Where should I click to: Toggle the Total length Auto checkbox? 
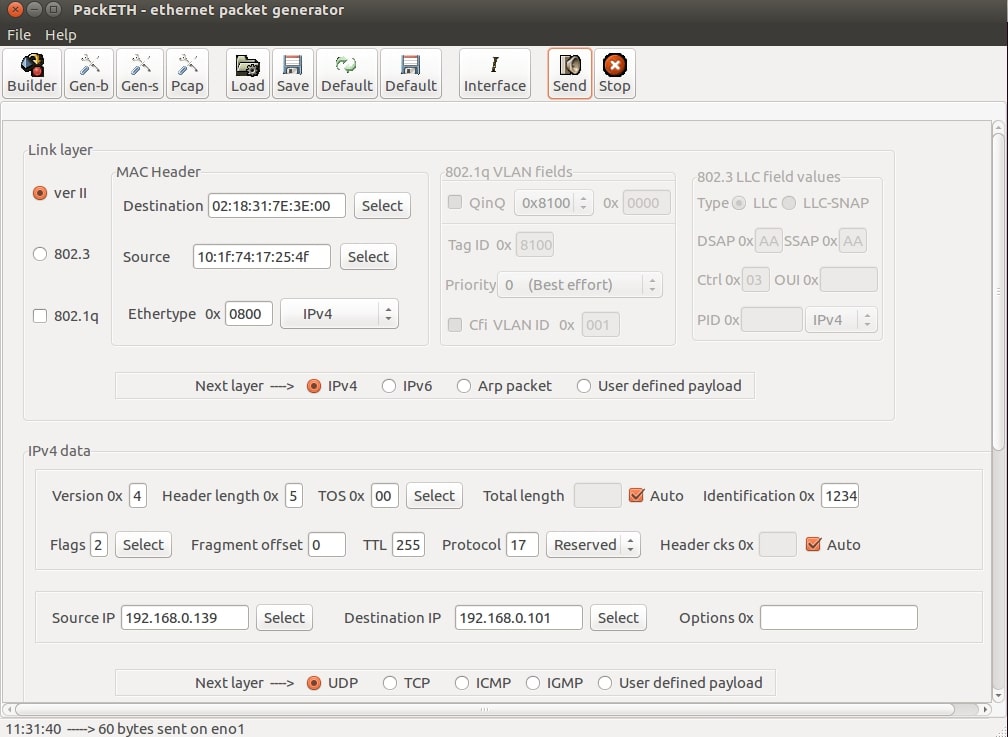[636, 496]
